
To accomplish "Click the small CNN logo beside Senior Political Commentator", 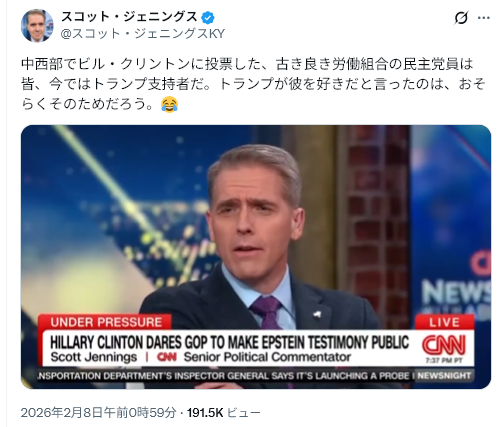I will 167,357.
